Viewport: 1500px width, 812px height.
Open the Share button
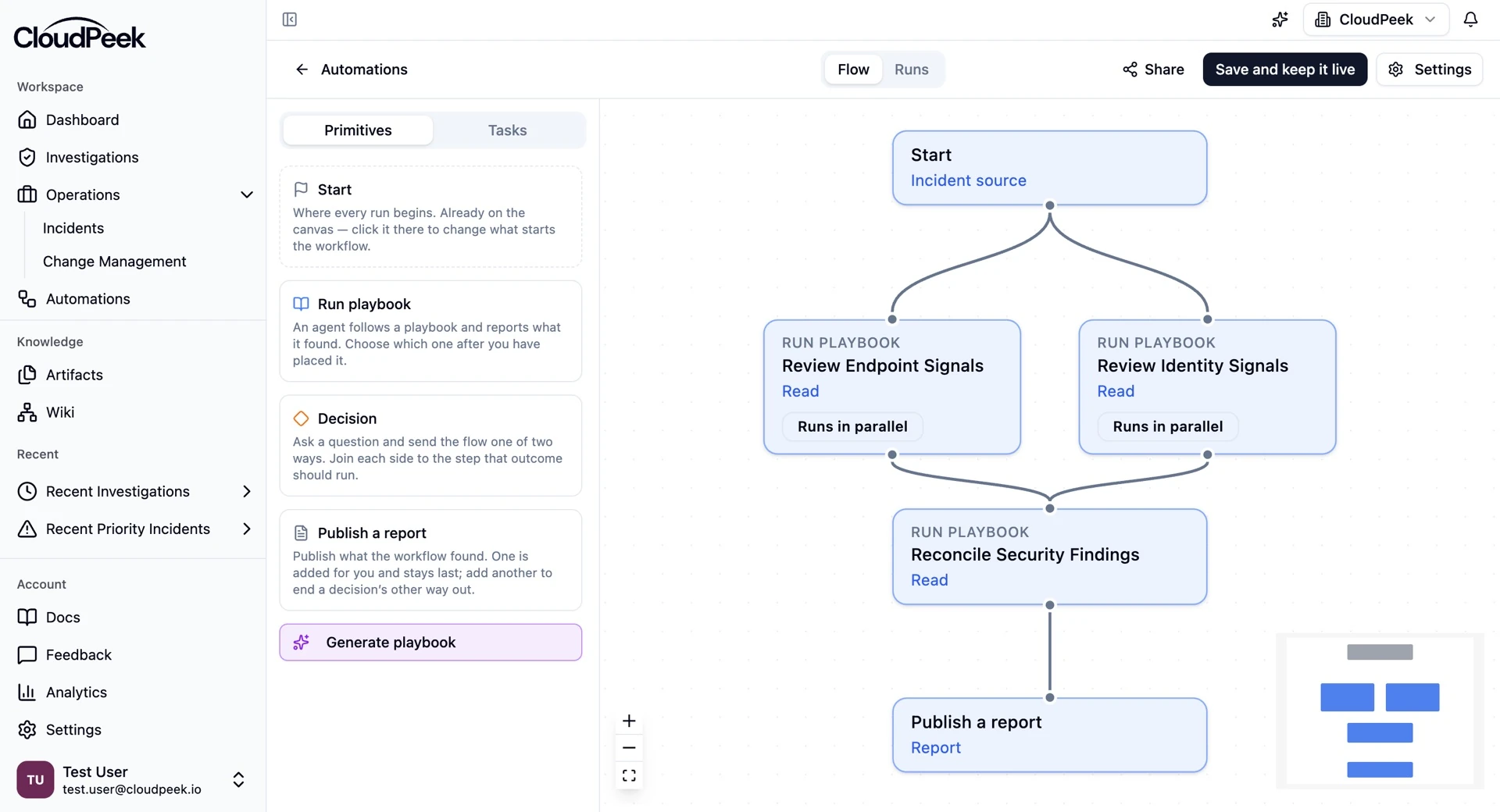pos(1153,69)
